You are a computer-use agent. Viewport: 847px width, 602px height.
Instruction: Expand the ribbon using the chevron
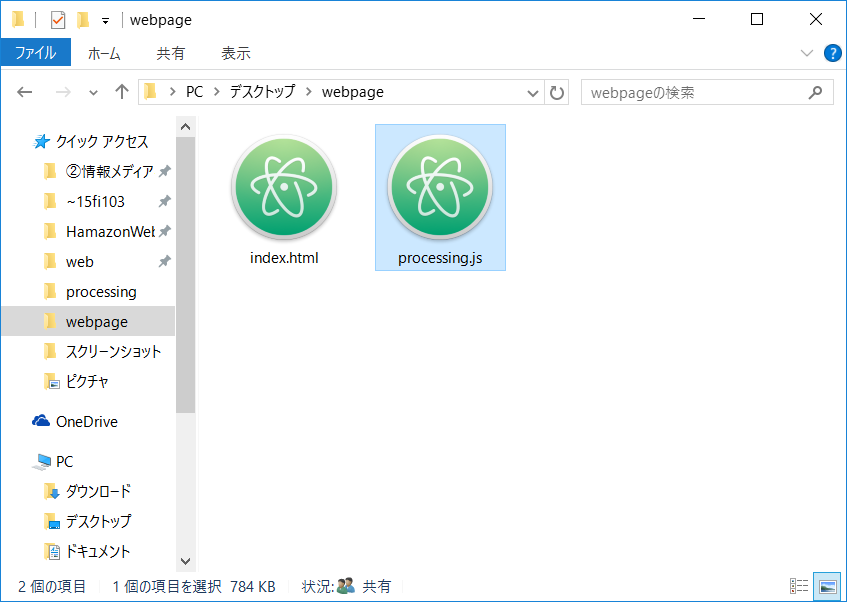tap(806, 53)
